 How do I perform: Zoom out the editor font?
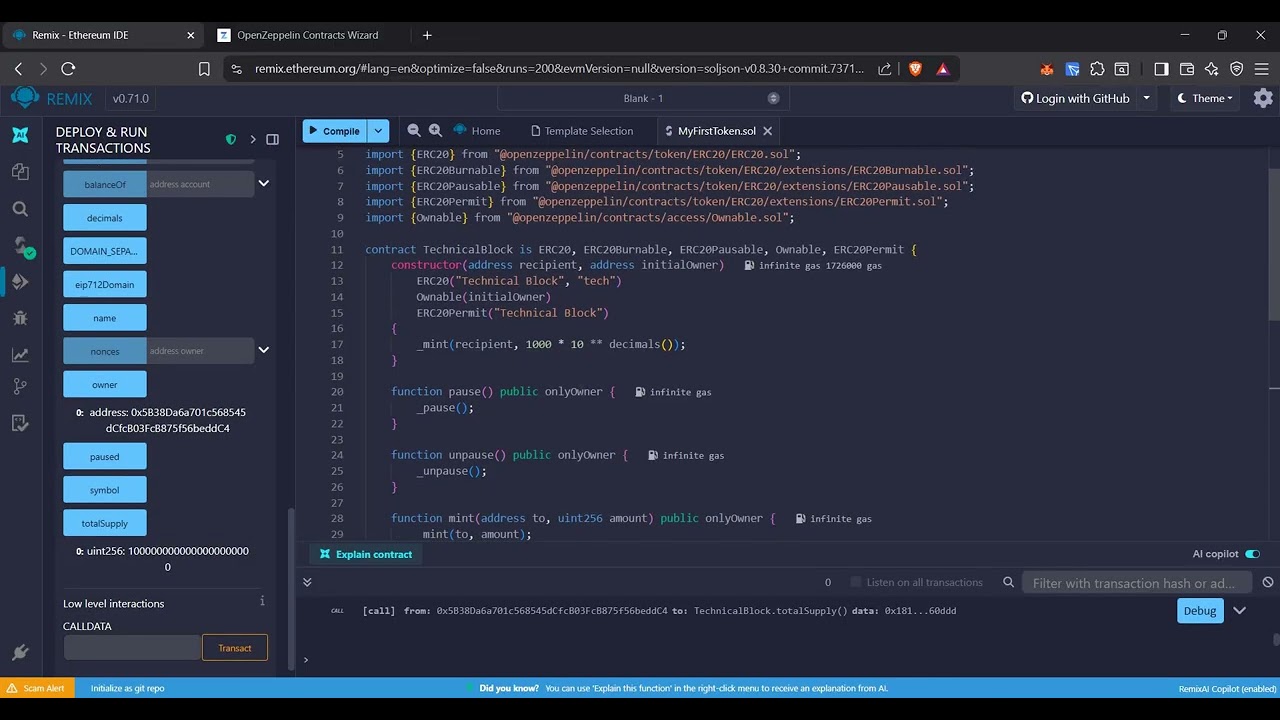[x=414, y=130]
